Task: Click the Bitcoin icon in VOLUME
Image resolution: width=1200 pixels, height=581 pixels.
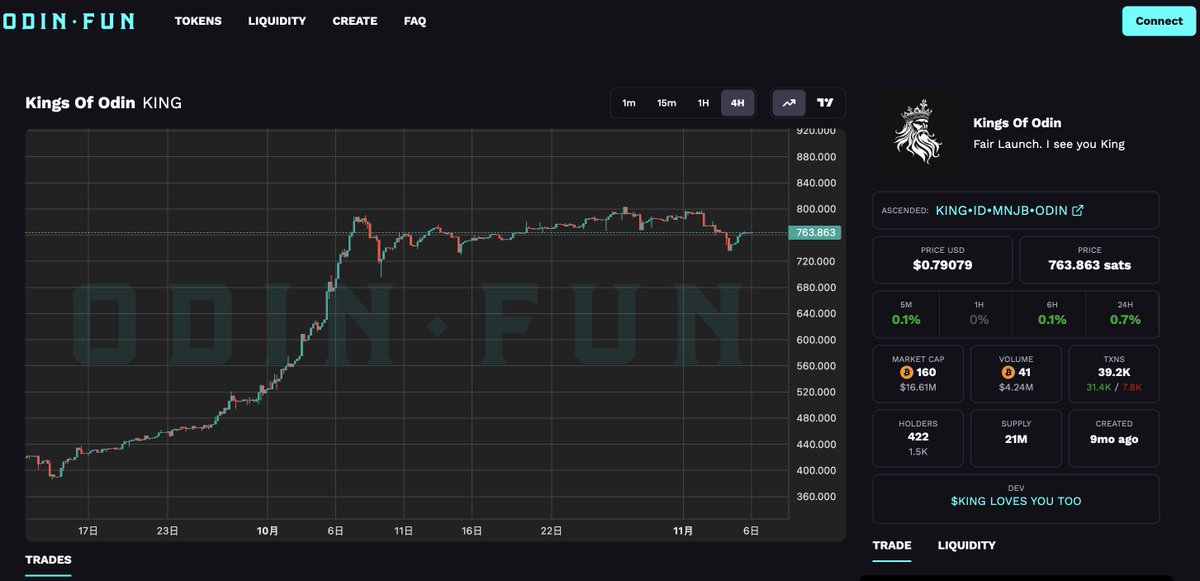Action: coord(1006,372)
